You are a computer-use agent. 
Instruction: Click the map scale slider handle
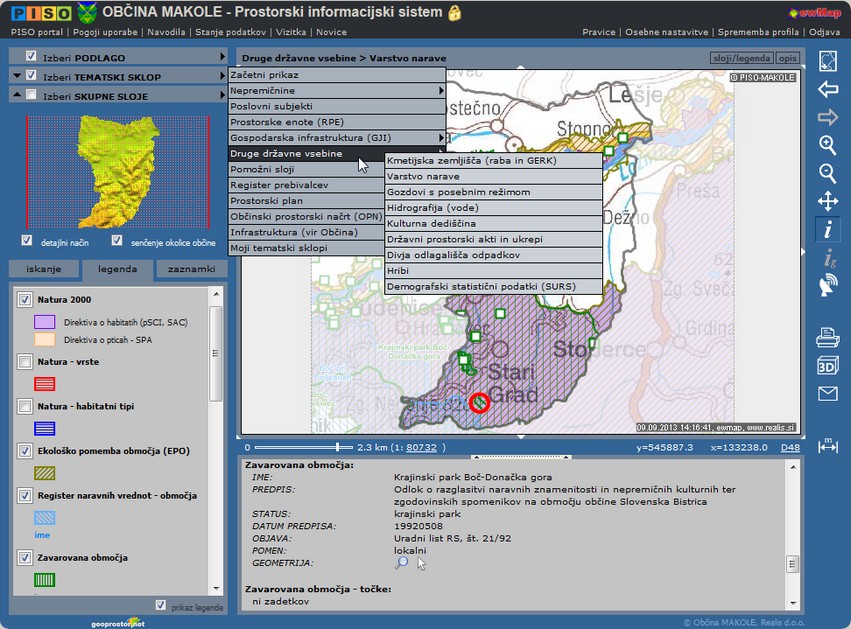coord(338,447)
